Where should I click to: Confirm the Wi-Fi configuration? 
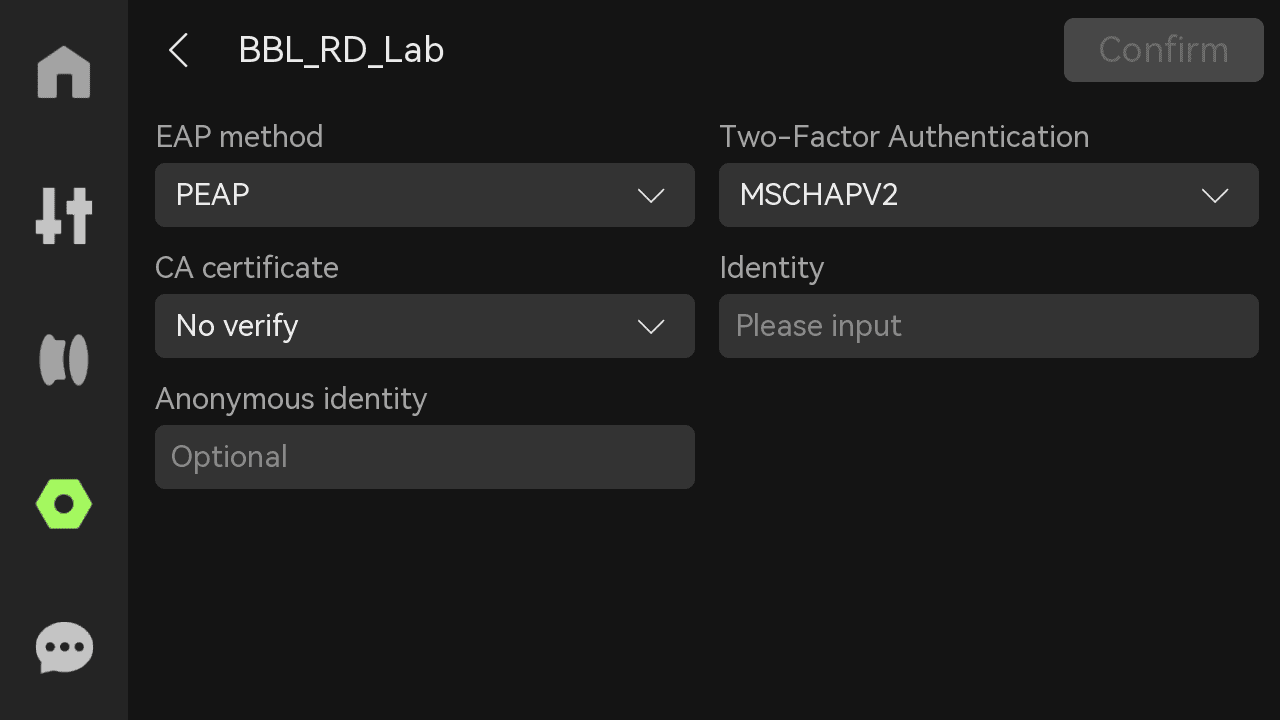pos(1164,50)
